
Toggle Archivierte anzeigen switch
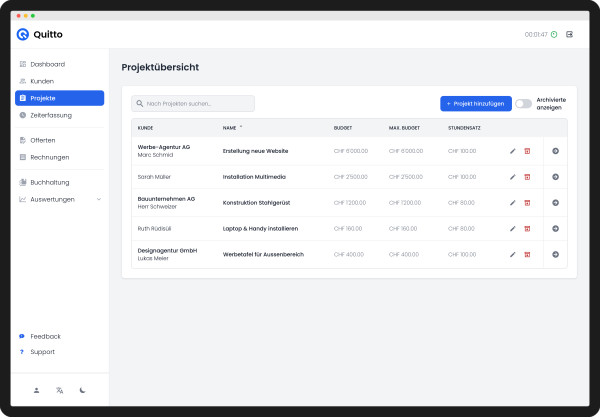point(523,103)
